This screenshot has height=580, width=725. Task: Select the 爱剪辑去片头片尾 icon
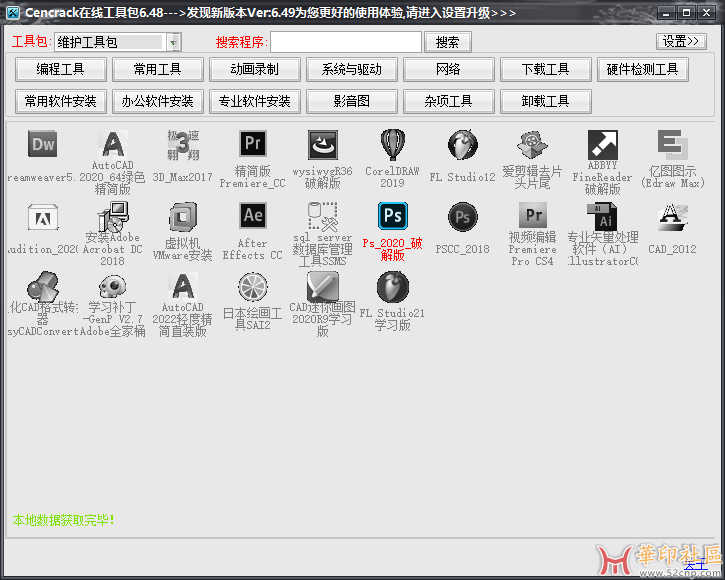coord(532,144)
